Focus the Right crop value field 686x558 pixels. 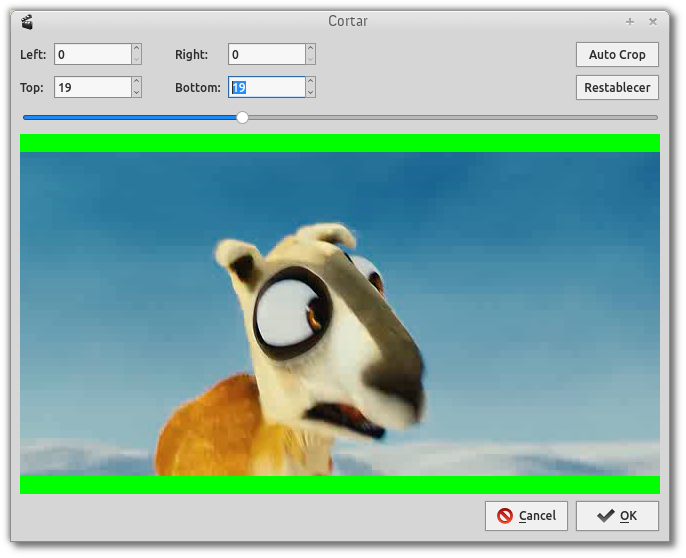click(x=266, y=54)
